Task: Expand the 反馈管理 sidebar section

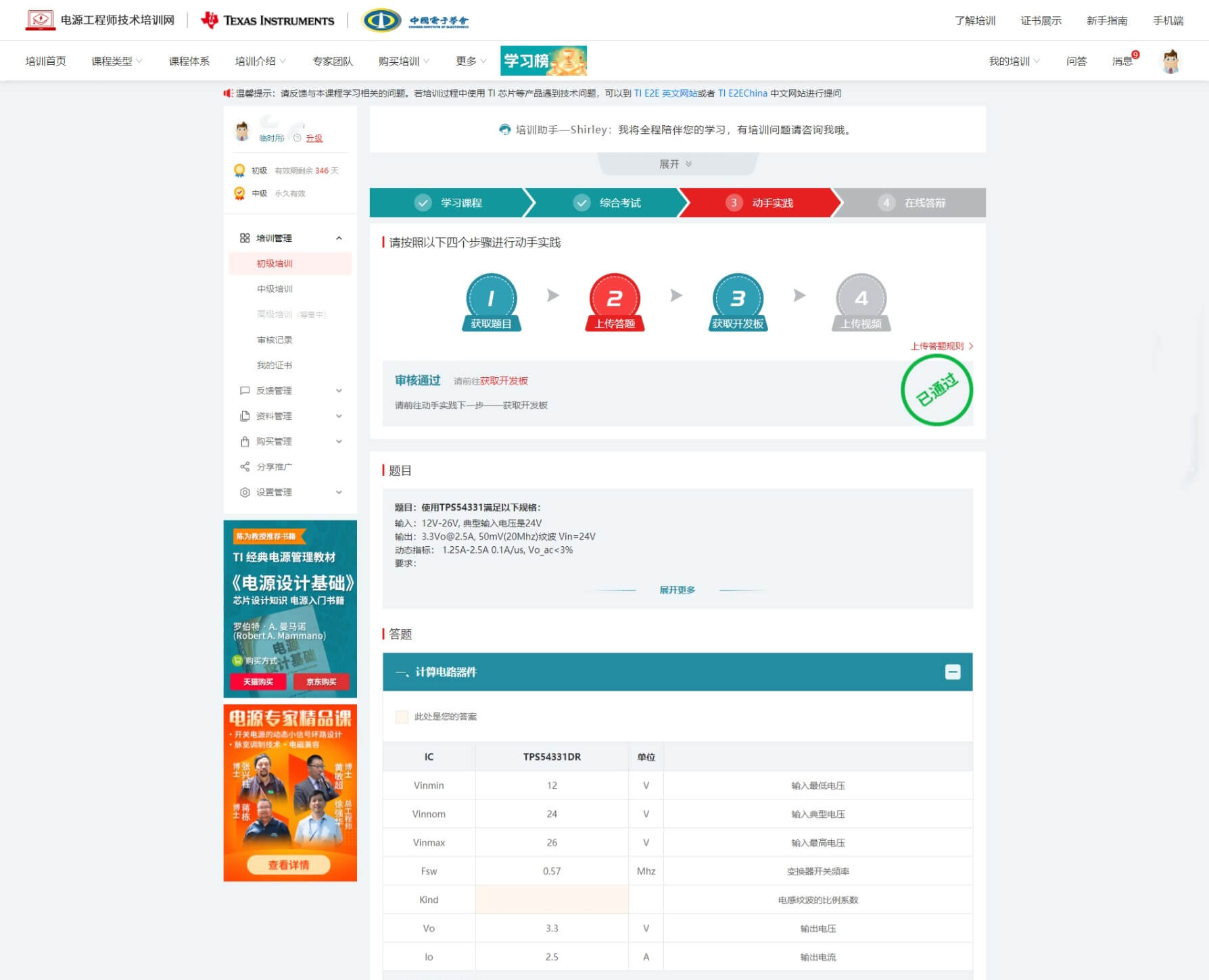Action: 339,391
